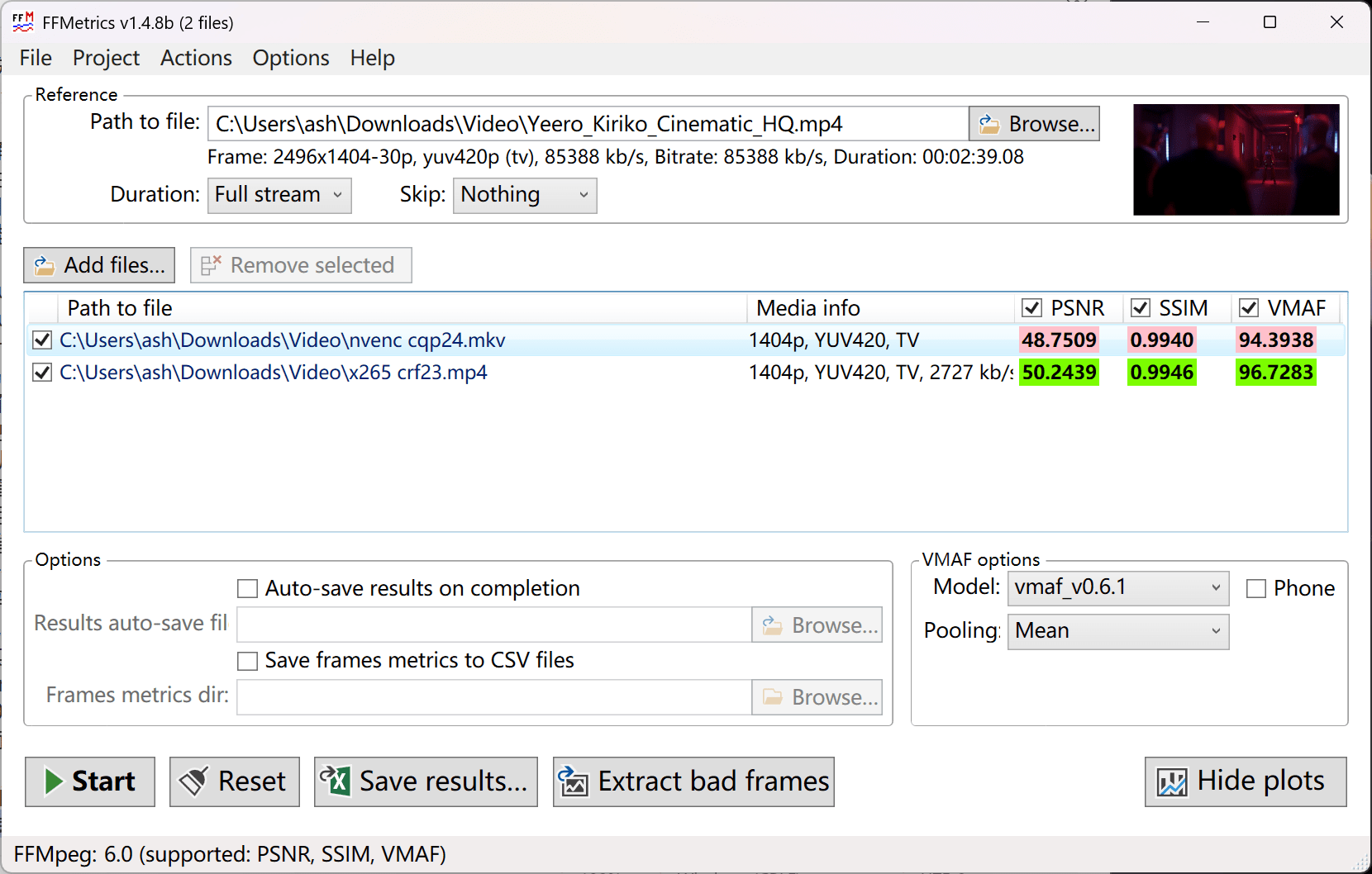Click the brush icon on Reset button
The height and width of the screenshot is (874, 1372).
click(194, 781)
